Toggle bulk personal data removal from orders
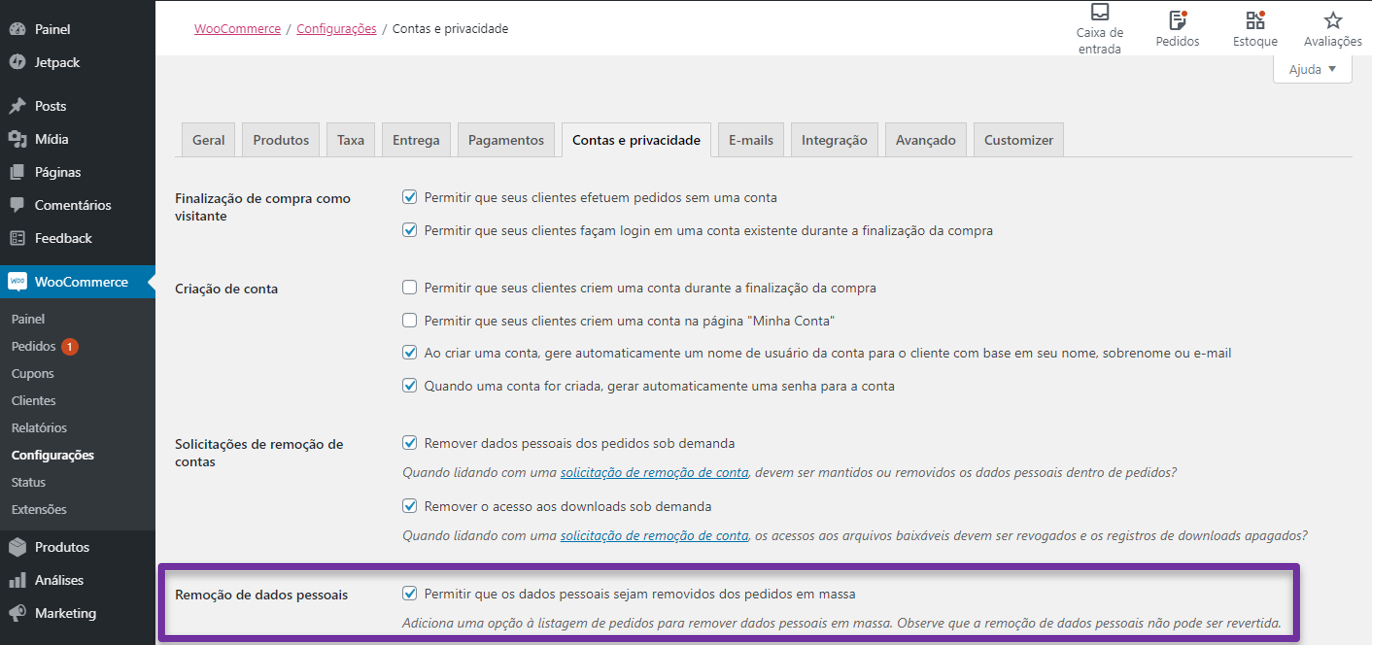The height and width of the screenshot is (645, 1373). coord(409,593)
